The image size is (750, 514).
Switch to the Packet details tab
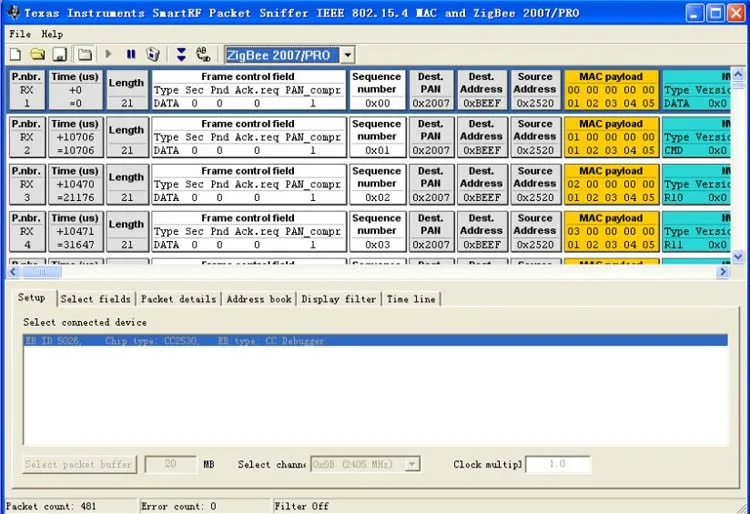tap(178, 299)
